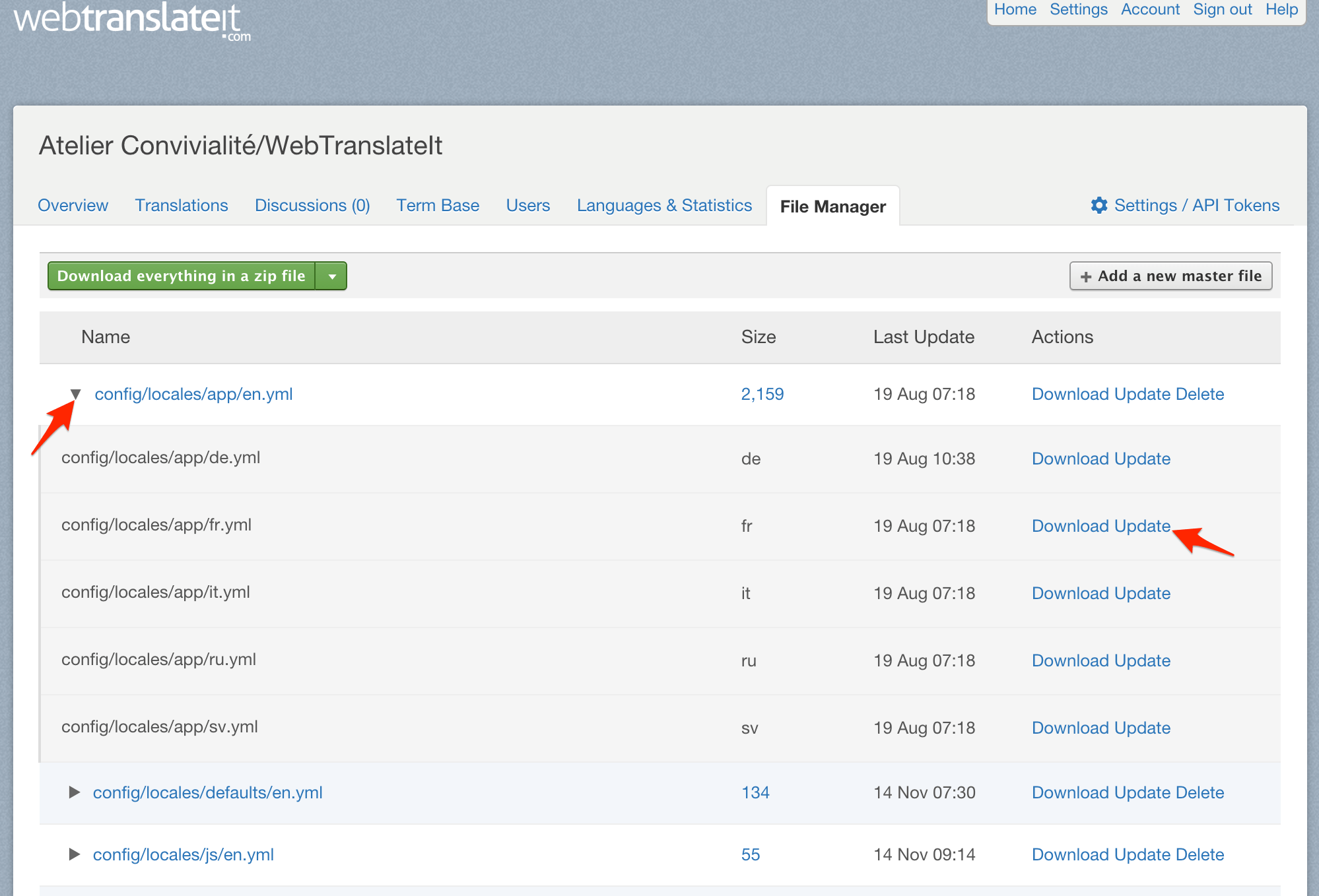Image resolution: width=1319 pixels, height=896 pixels.
Task: Open the zip download dropdown arrow
Action: click(x=332, y=276)
